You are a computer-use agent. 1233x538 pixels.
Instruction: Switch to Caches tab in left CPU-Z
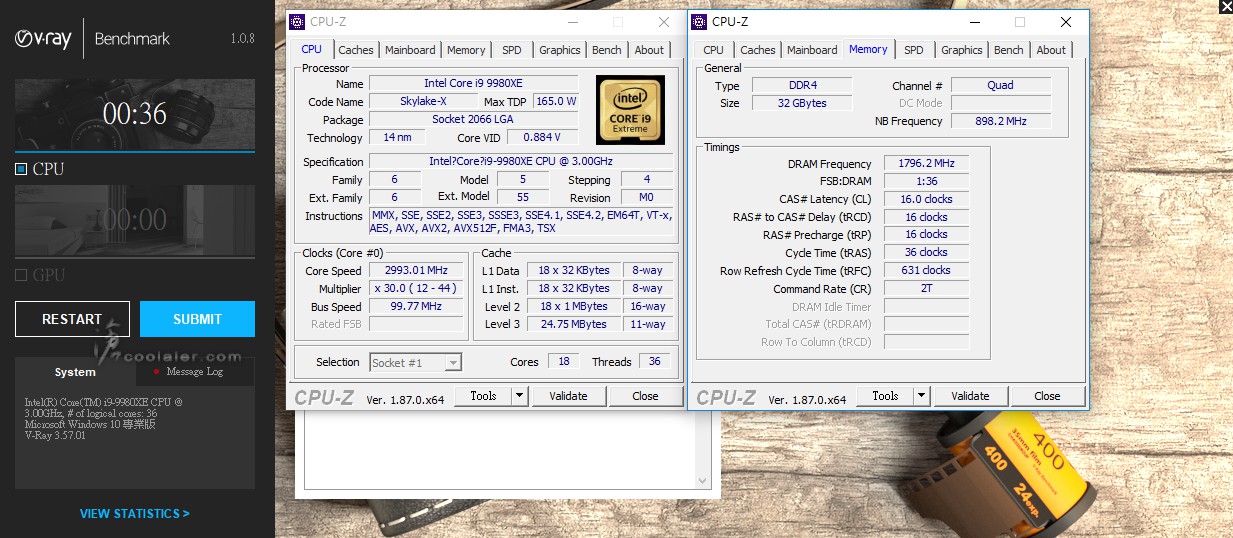(356, 50)
